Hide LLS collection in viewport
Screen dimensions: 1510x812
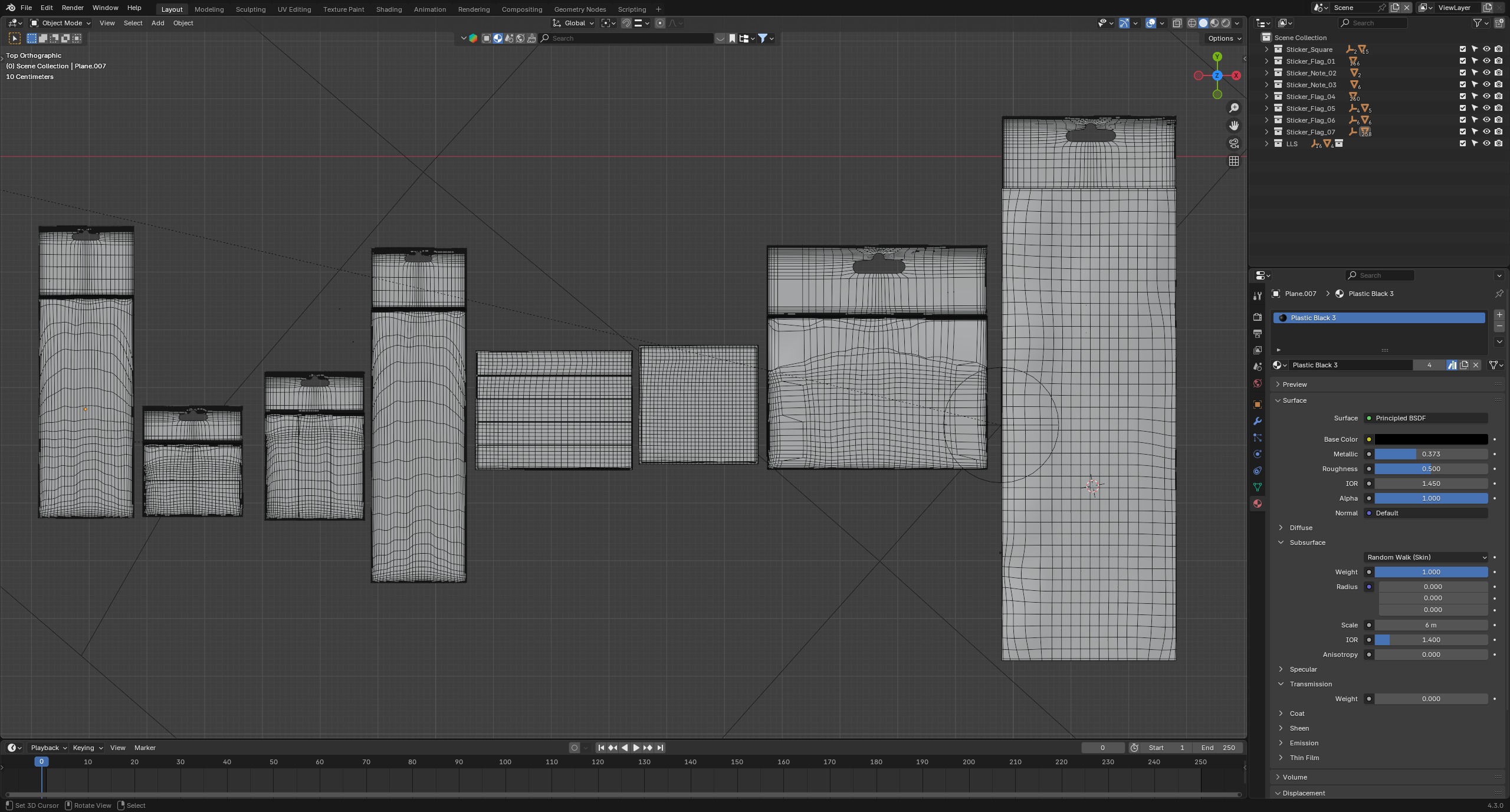[x=1486, y=144]
